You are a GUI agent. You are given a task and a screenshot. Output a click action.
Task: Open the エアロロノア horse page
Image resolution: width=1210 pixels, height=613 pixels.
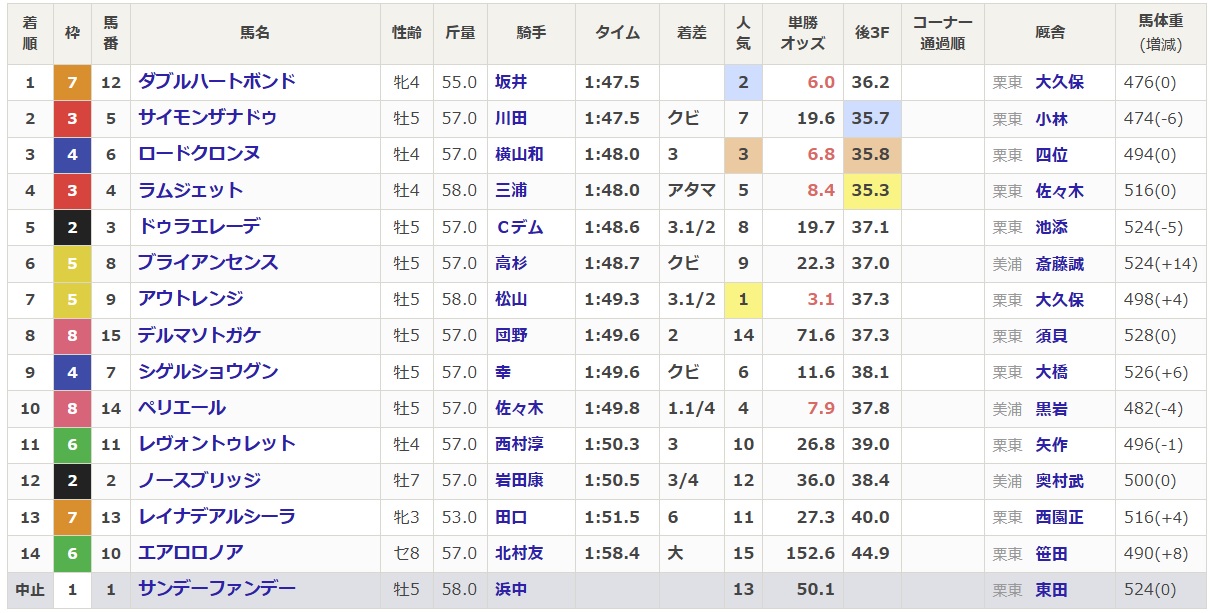(x=190, y=553)
